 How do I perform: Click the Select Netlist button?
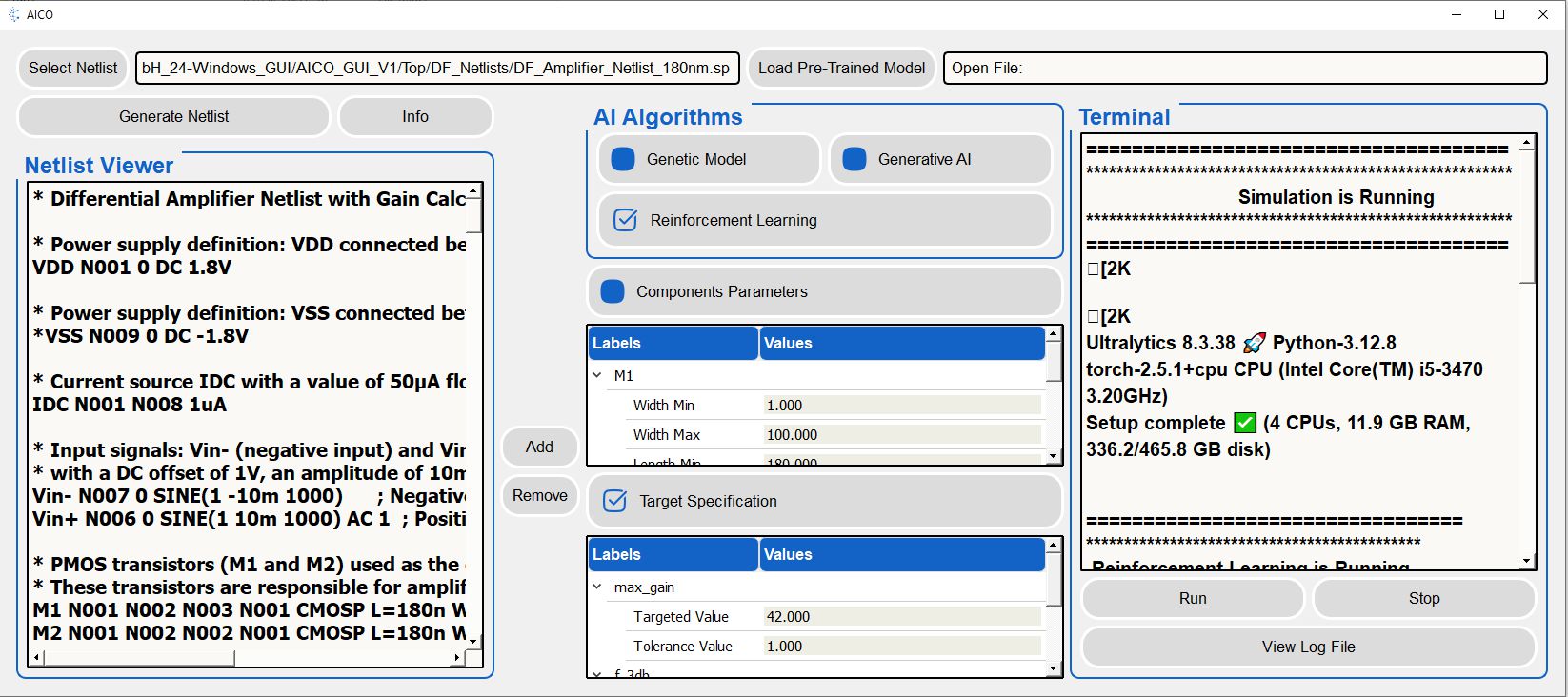pyautogui.click(x=72, y=68)
